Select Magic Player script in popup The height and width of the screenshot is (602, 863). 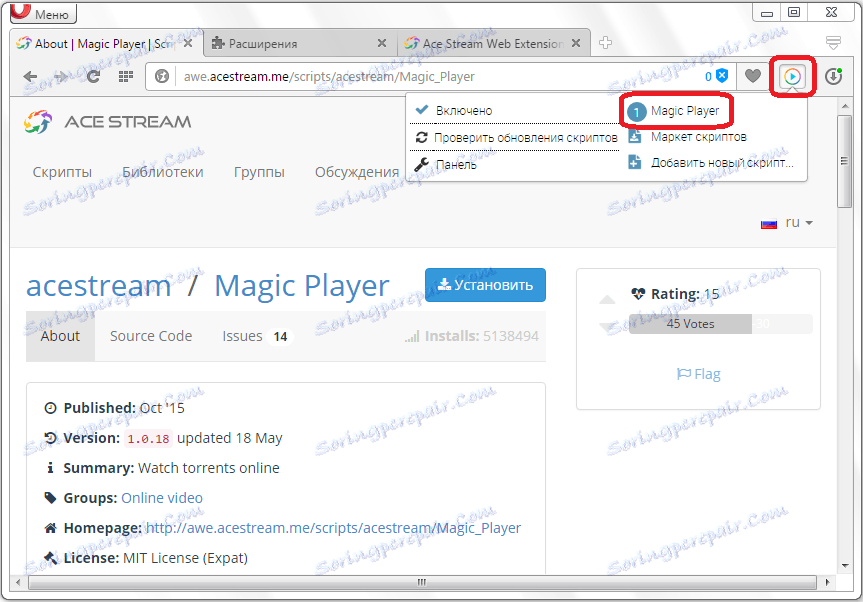(x=685, y=111)
